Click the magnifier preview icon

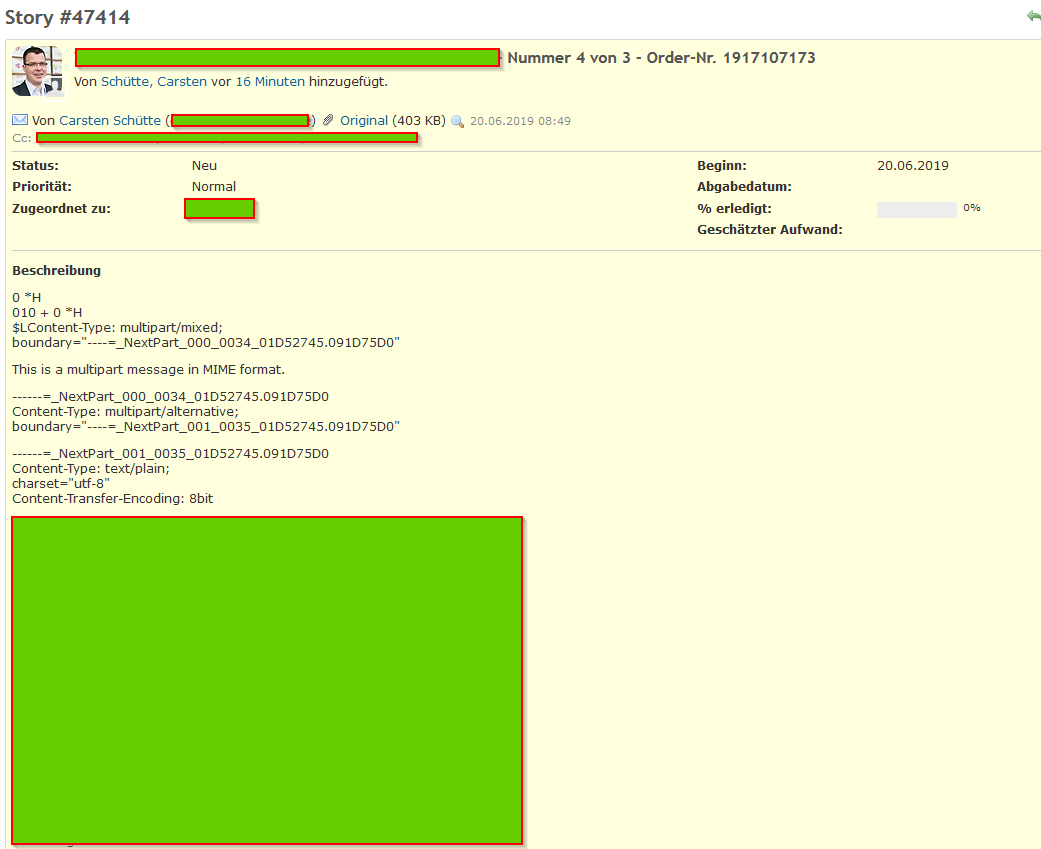[458, 121]
